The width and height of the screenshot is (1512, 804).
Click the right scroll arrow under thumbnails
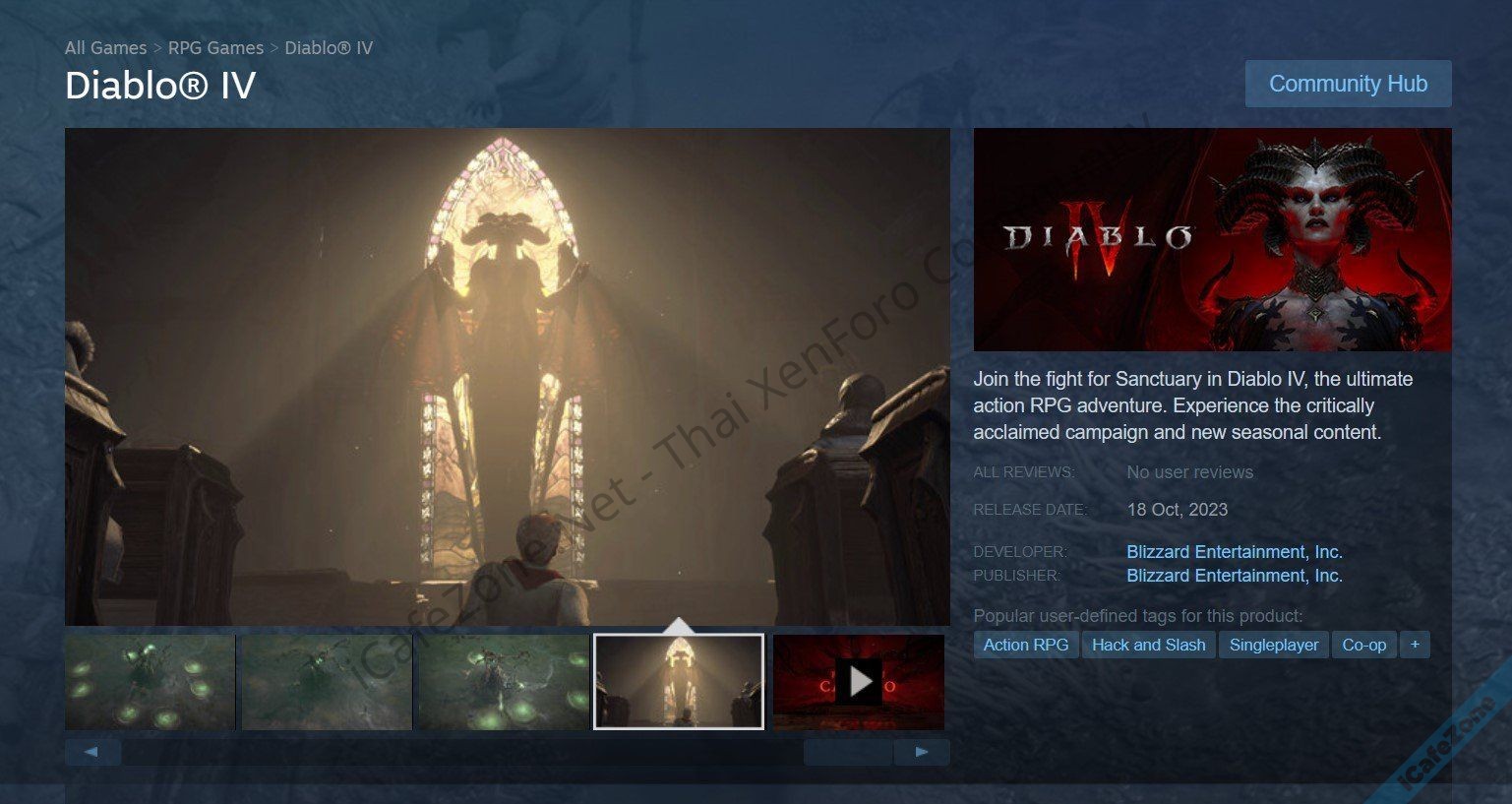(922, 752)
